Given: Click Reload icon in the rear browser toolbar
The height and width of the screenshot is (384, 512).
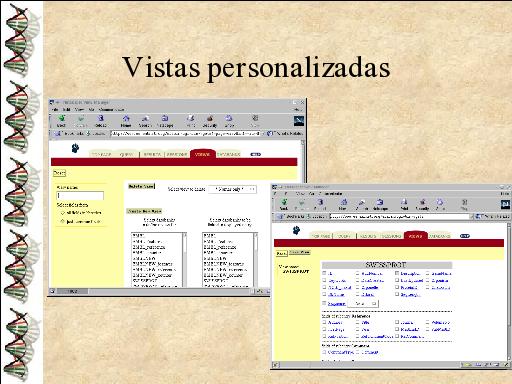Looking at the screenshot, I should point(101,120).
